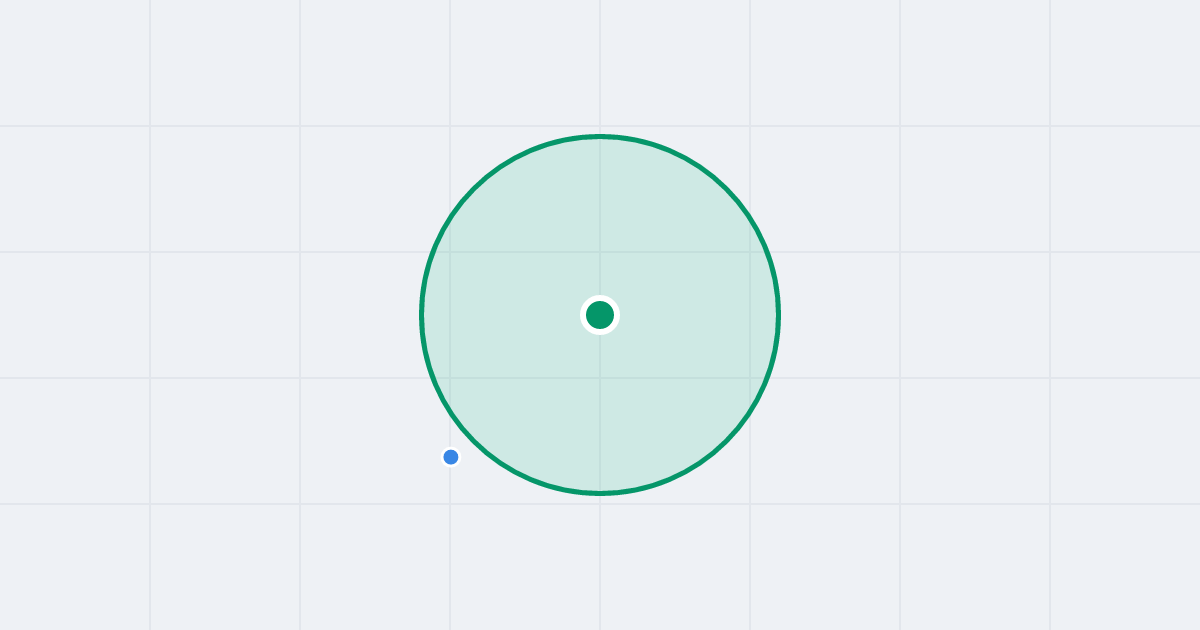Click the empty canvas in the bottom-right corner
The image size is (1200, 630).
(x=1125, y=570)
